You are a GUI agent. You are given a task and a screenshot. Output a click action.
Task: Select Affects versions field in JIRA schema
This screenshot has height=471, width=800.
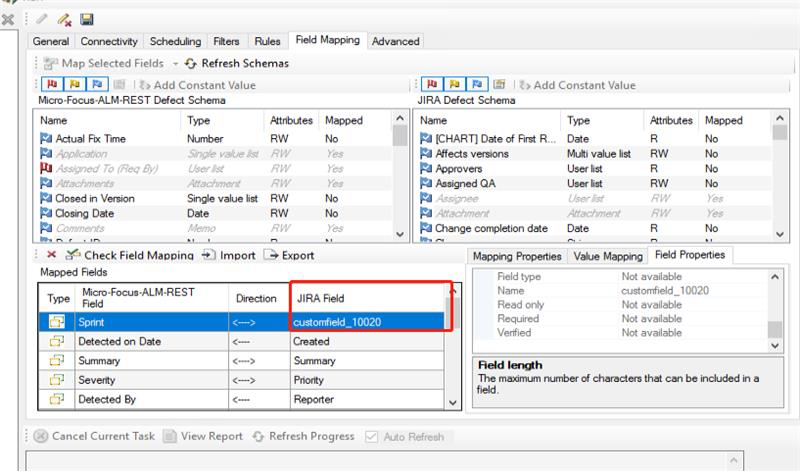point(594,154)
